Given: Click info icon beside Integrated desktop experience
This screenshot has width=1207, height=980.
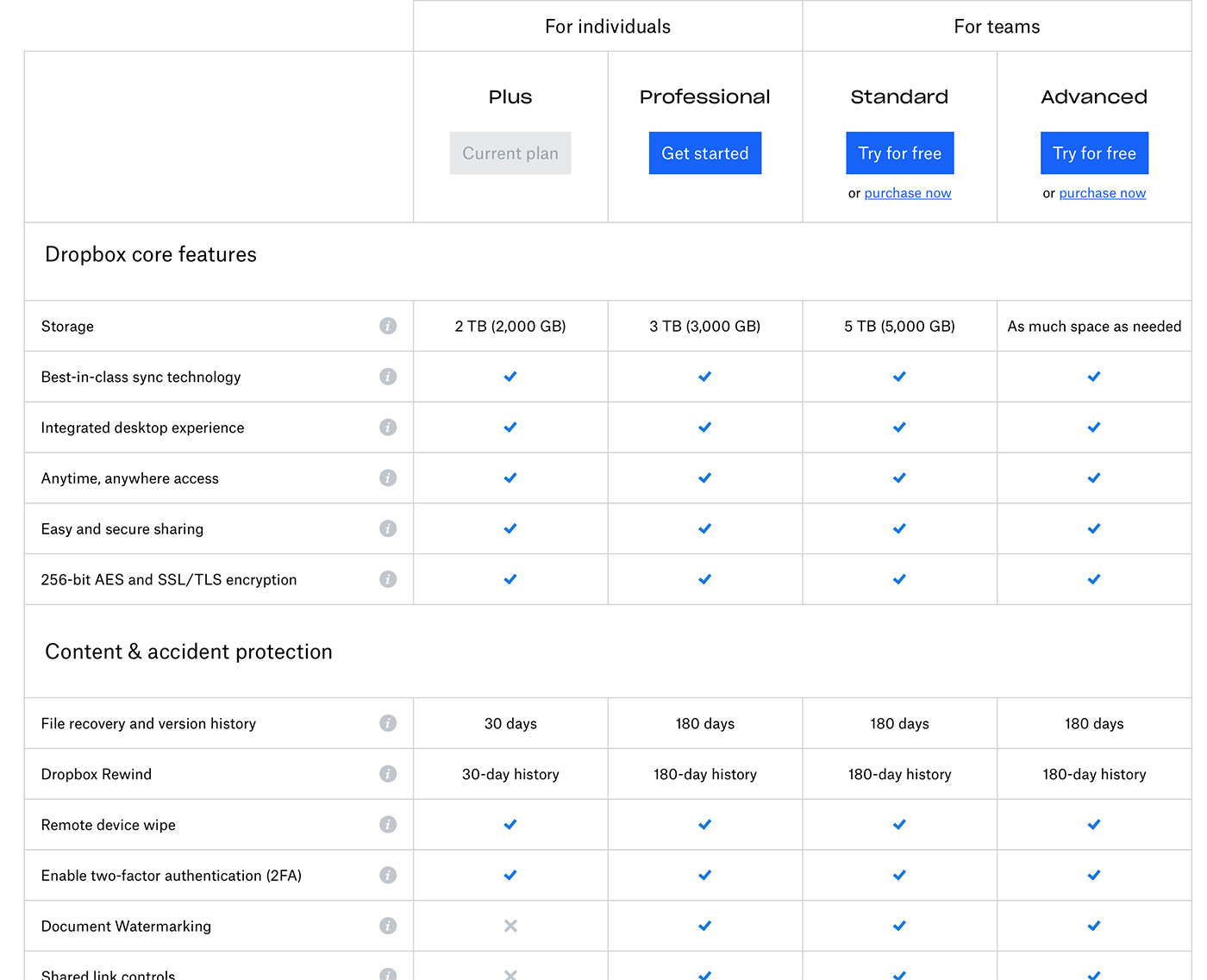Looking at the screenshot, I should (x=388, y=428).
